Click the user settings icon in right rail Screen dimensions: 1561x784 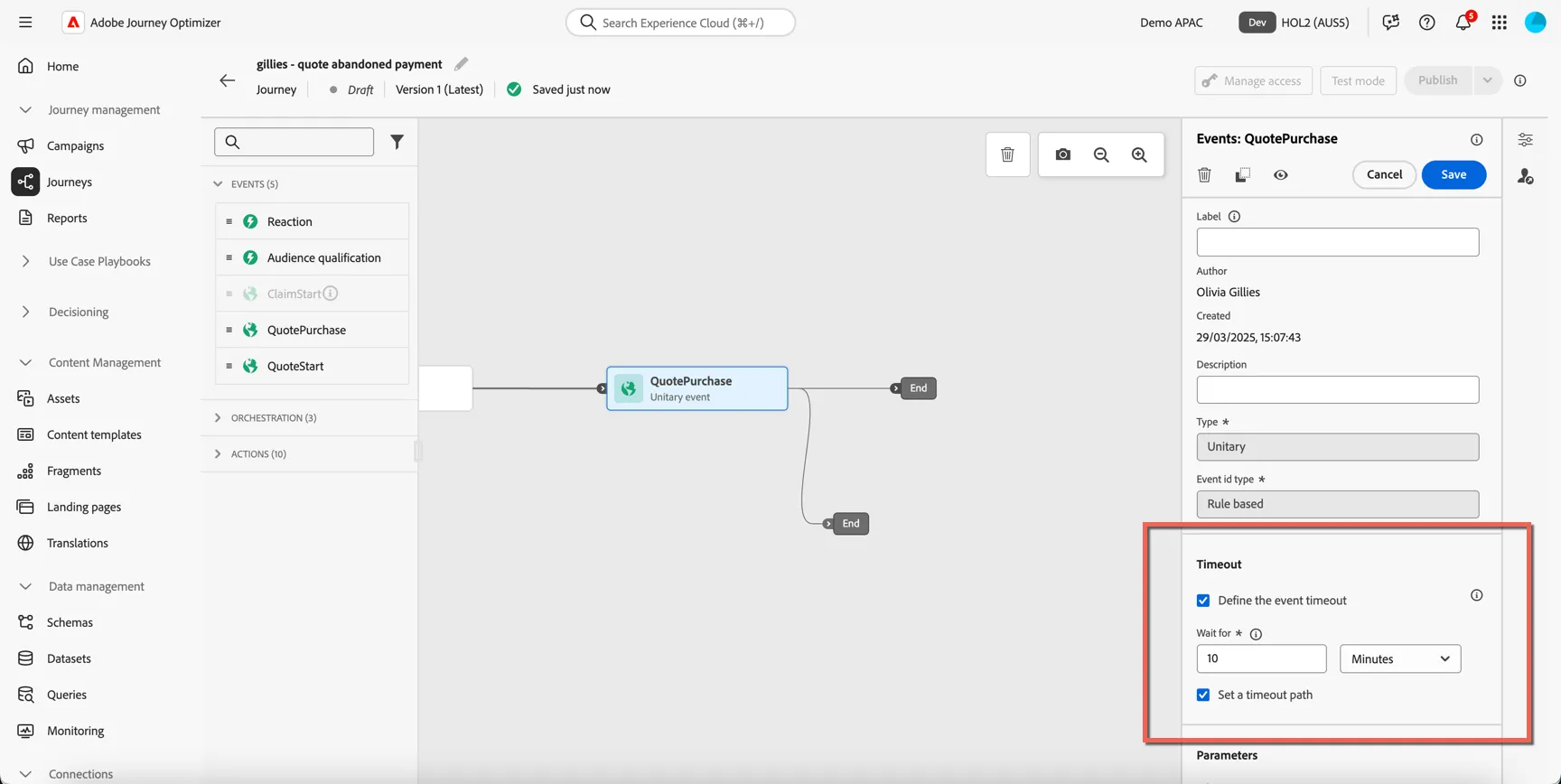[x=1526, y=176]
